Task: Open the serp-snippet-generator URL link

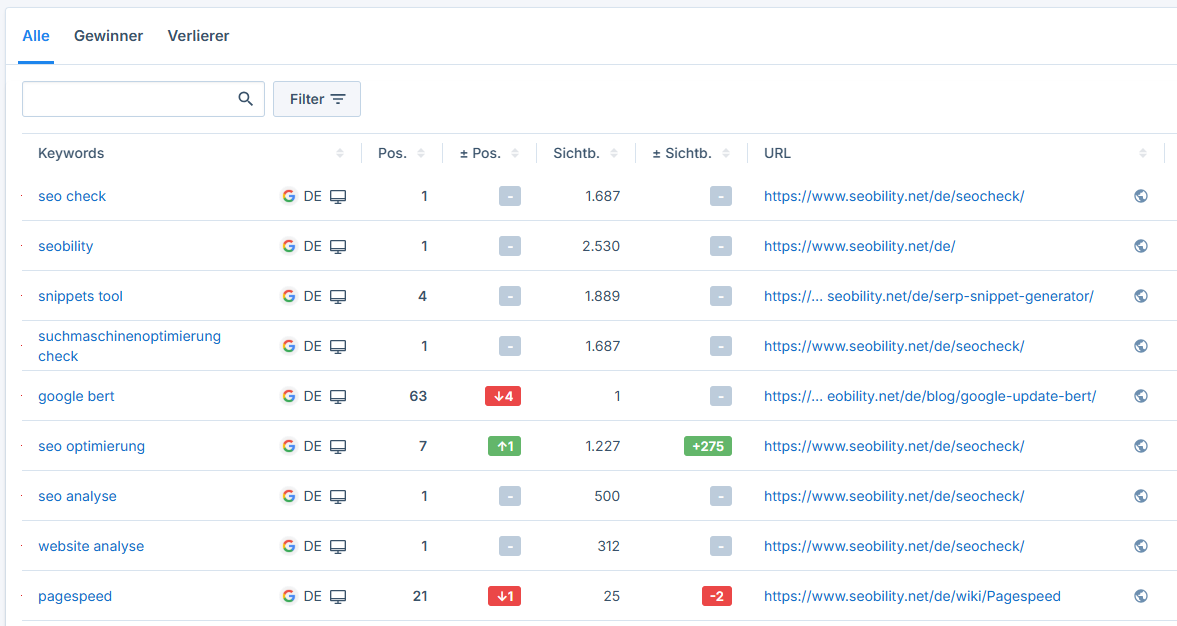Action: [929, 296]
